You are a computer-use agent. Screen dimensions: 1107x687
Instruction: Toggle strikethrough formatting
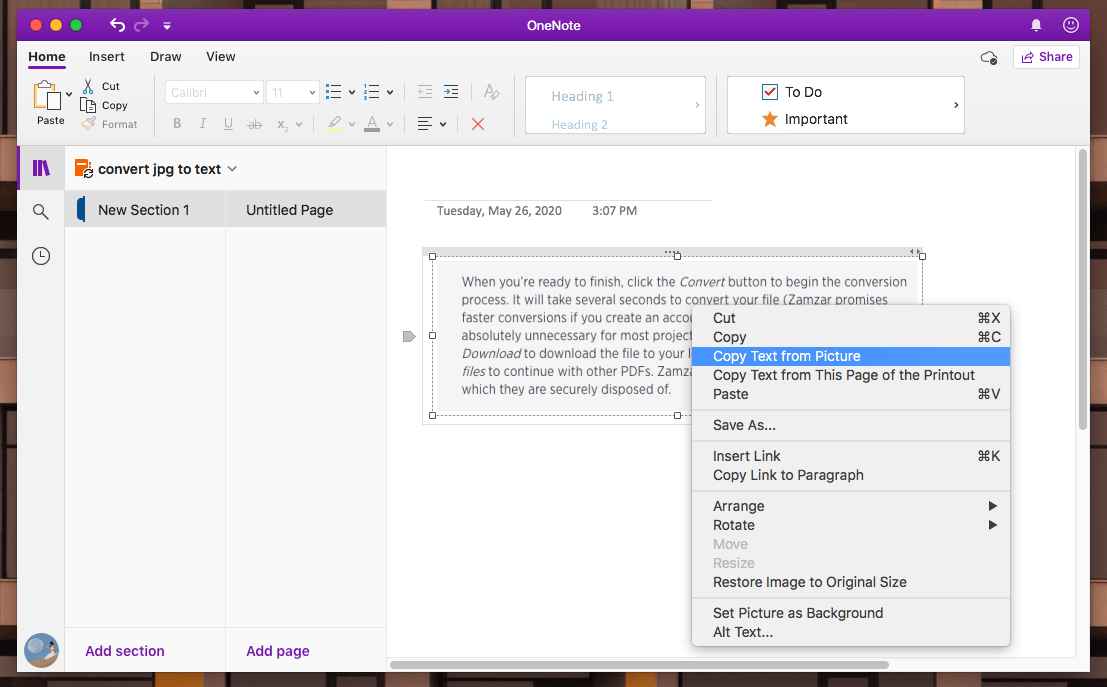tap(255, 124)
